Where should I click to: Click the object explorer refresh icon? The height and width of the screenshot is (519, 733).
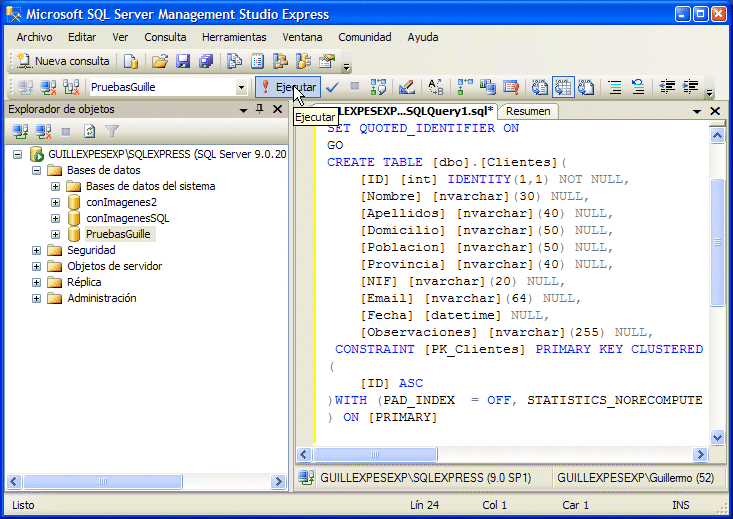[90, 131]
